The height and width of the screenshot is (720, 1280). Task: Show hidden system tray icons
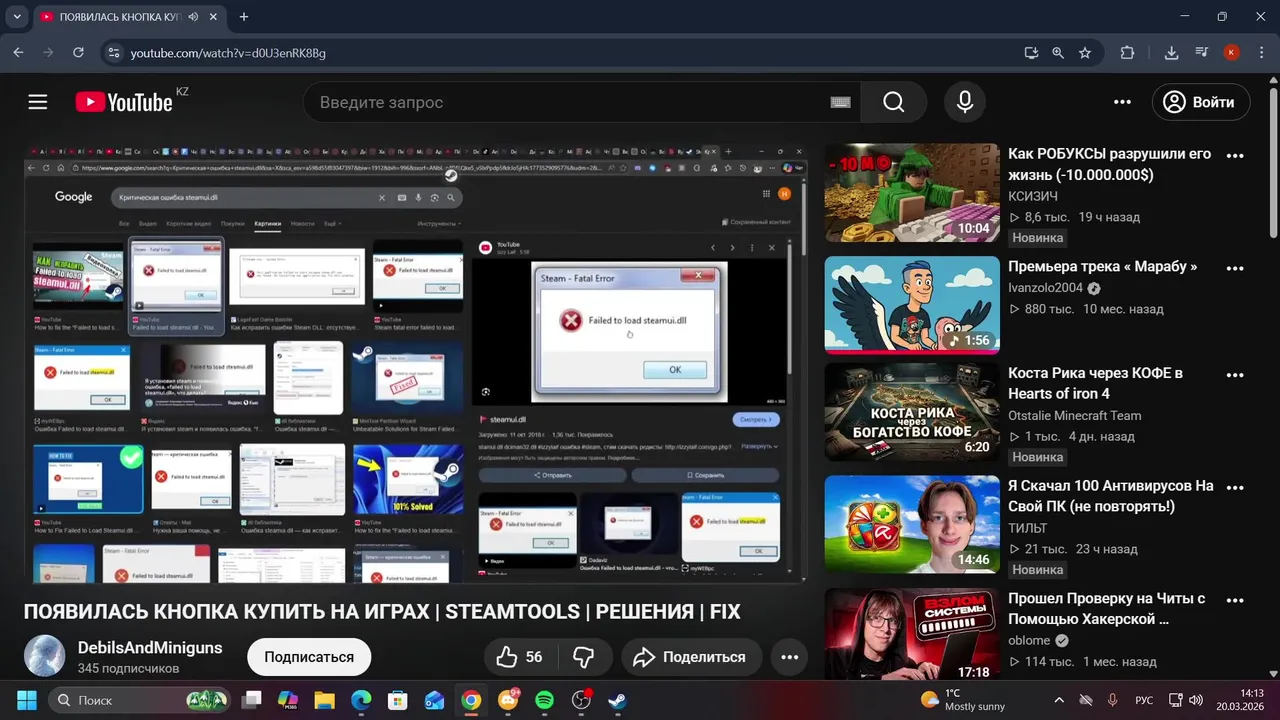(x=1059, y=700)
